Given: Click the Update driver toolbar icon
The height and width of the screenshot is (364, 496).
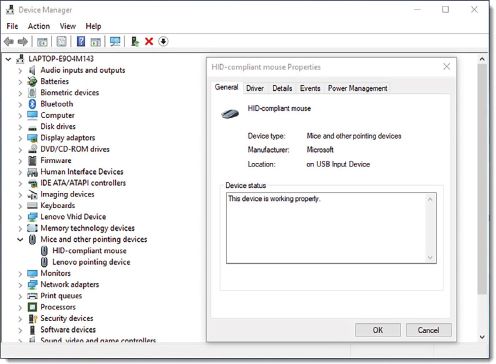Looking at the screenshot, I should (135, 42).
